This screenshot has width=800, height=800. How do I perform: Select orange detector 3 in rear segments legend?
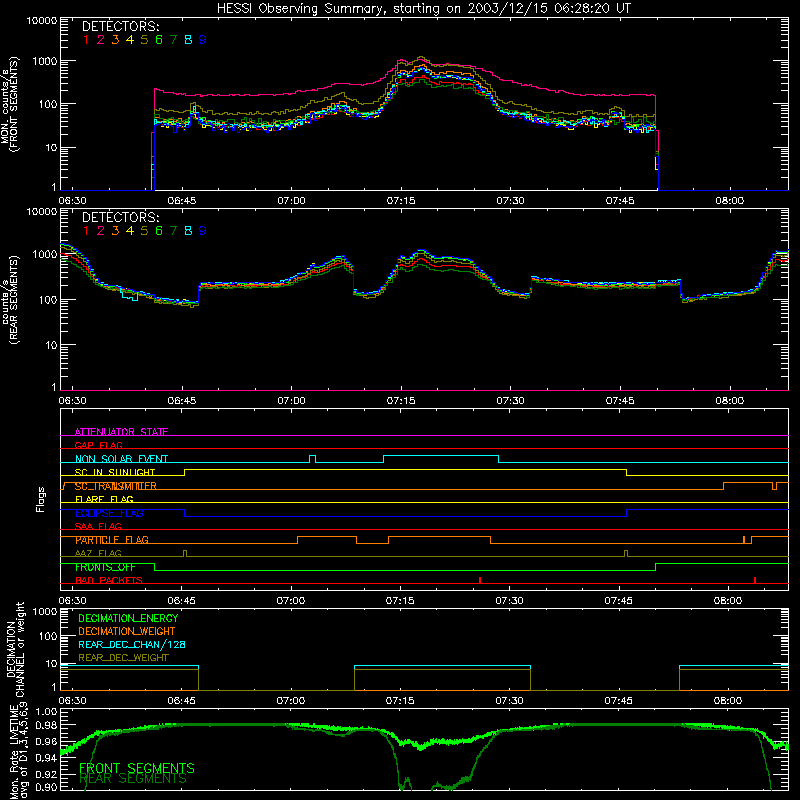coord(115,231)
